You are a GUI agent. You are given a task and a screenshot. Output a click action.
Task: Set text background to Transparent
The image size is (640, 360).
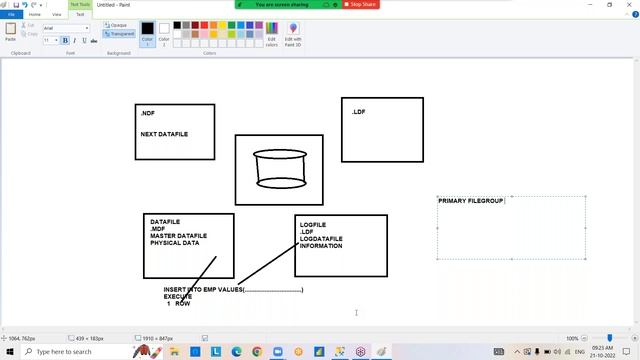coord(119,34)
